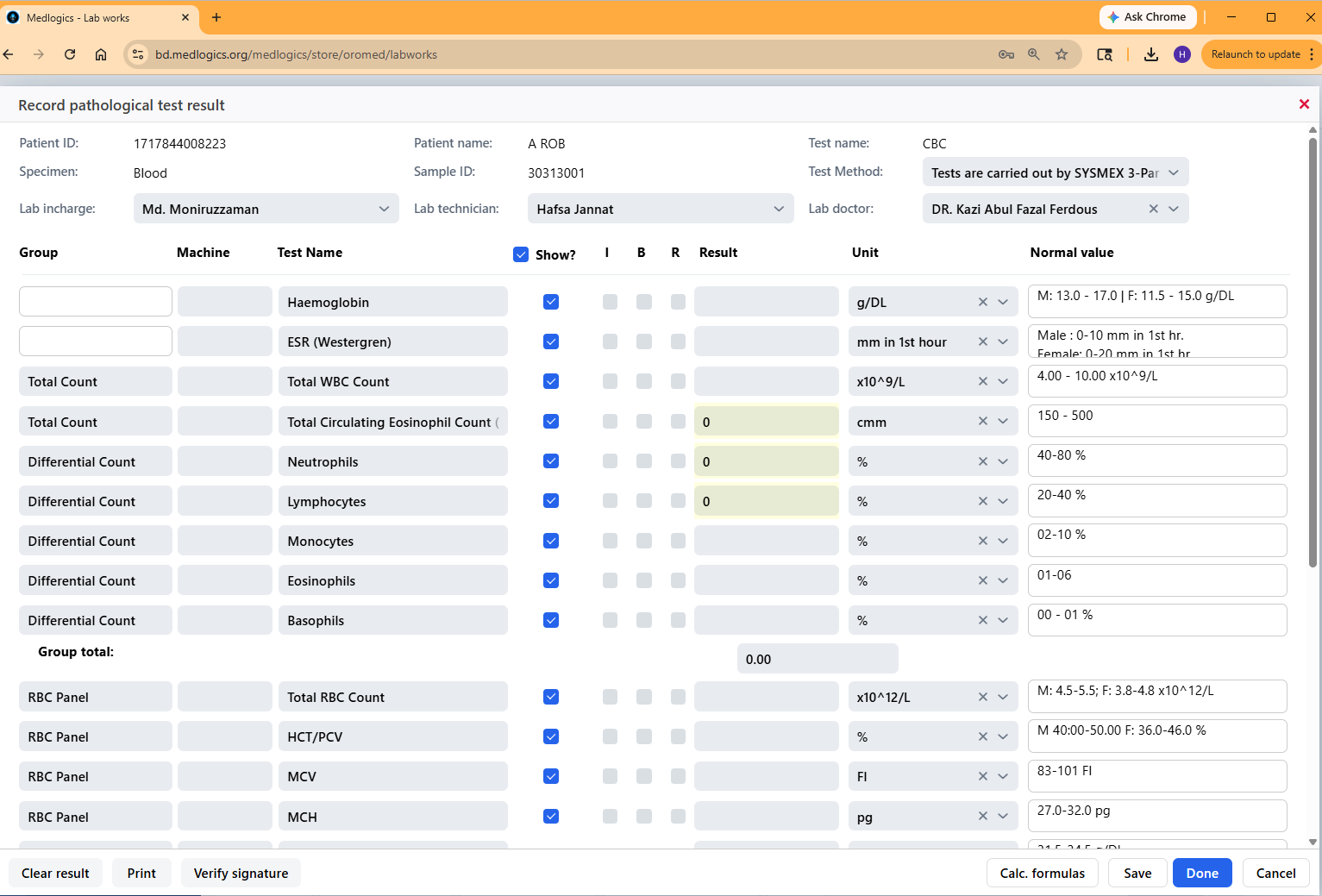Disable the master Show? header checkbox

point(521,254)
